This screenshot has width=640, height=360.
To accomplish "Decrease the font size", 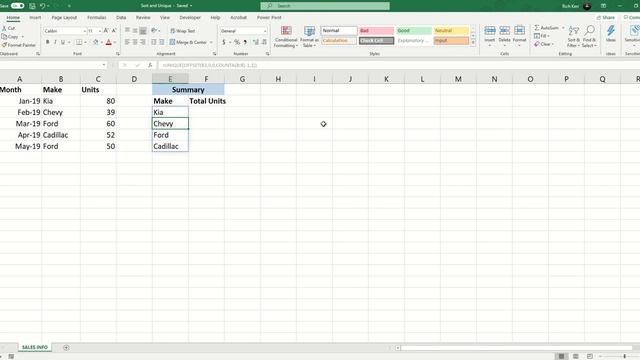I will click(x=114, y=31).
